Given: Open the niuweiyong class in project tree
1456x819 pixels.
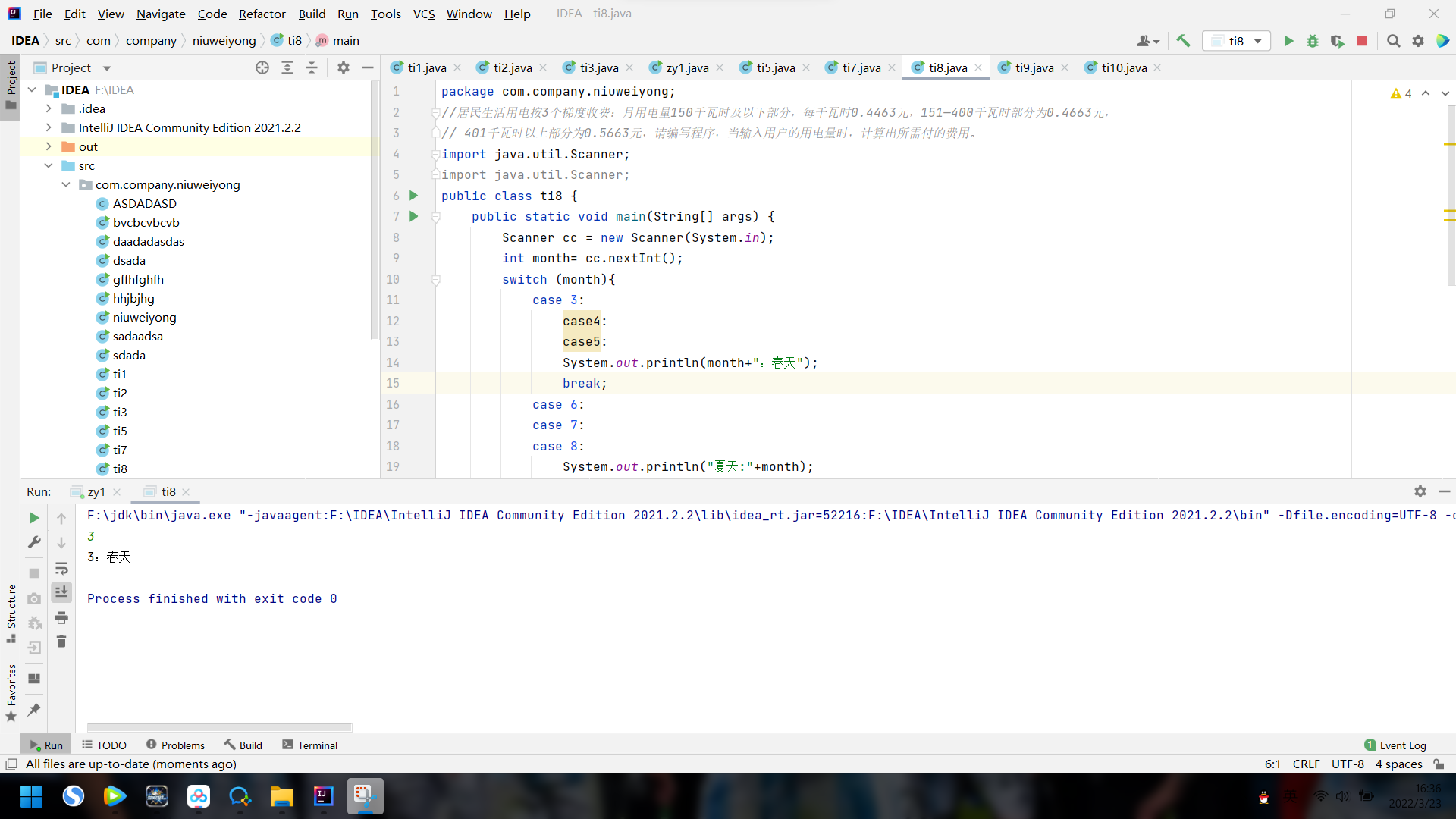Looking at the screenshot, I should click(144, 317).
